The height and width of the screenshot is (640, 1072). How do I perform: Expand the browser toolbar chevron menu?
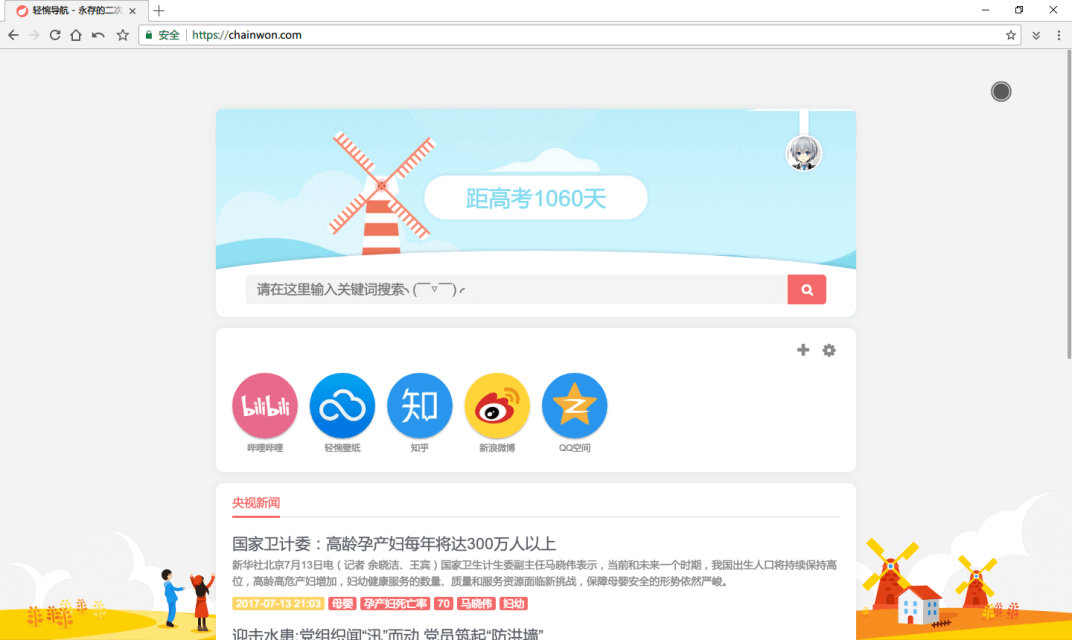pos(1037,35)
